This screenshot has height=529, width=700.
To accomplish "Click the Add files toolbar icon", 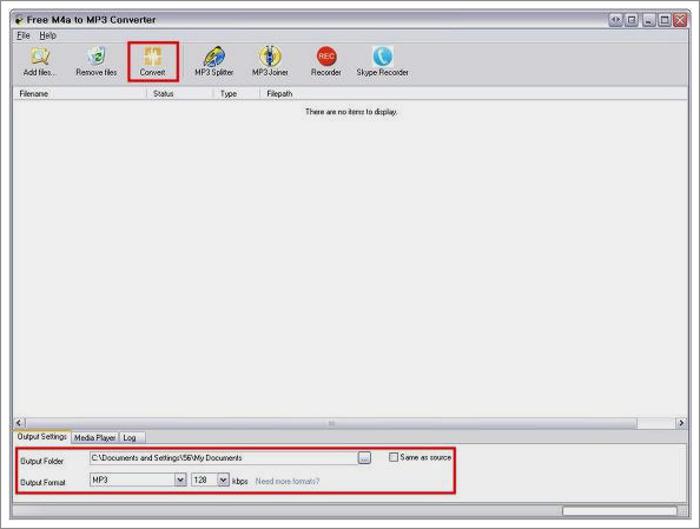I will [x=39, y=61].
